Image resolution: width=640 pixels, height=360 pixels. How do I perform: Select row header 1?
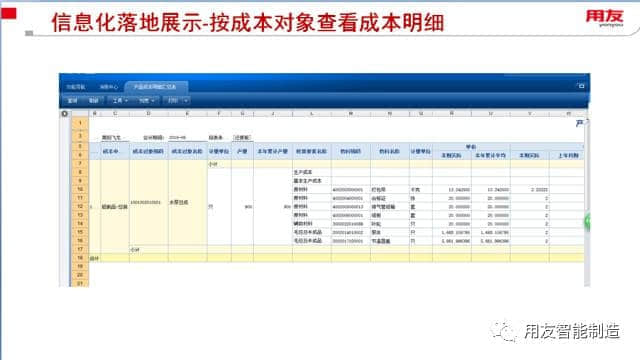click(80, 123)
